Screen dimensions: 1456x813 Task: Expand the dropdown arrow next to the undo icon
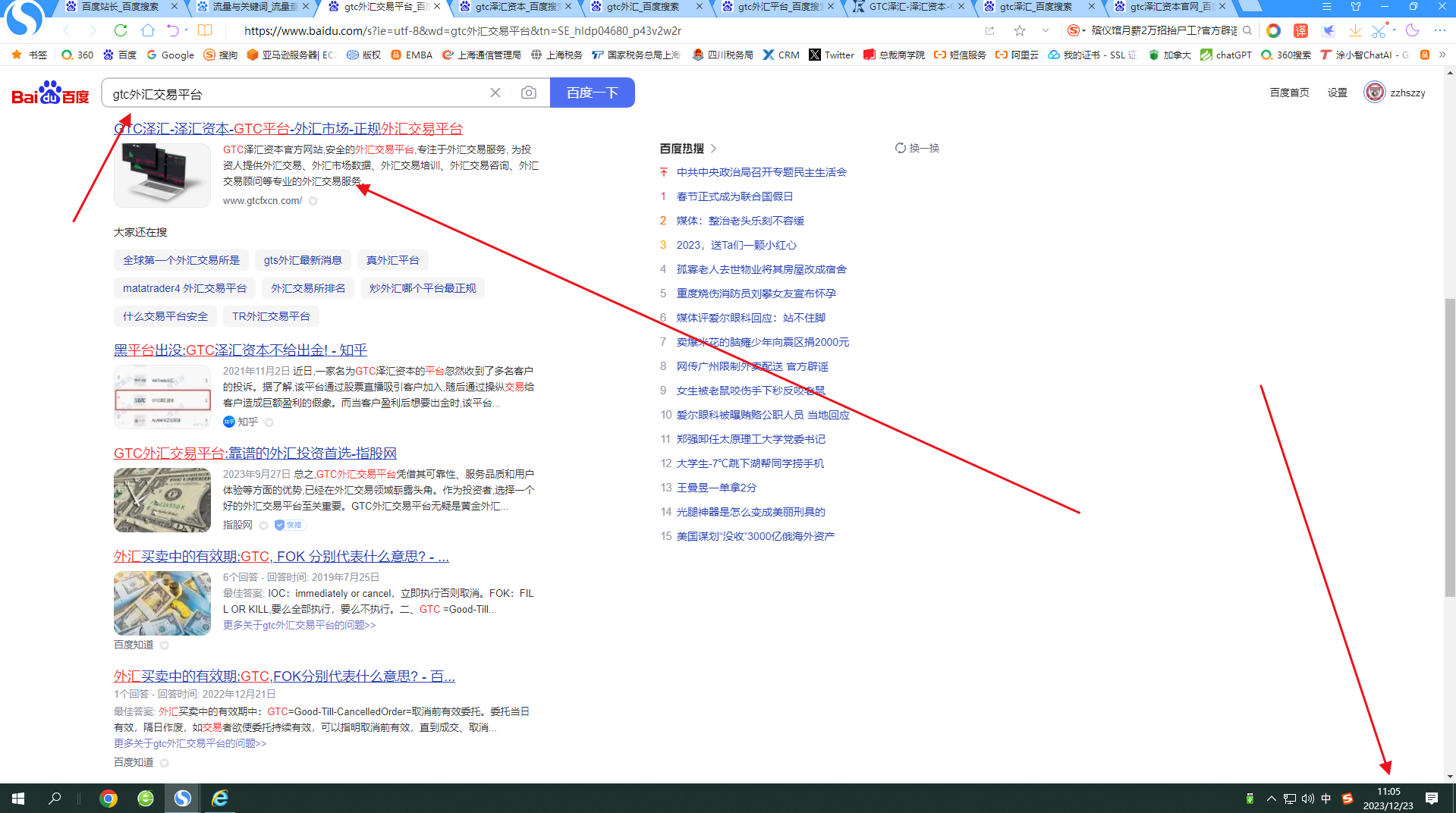(187, 30)
